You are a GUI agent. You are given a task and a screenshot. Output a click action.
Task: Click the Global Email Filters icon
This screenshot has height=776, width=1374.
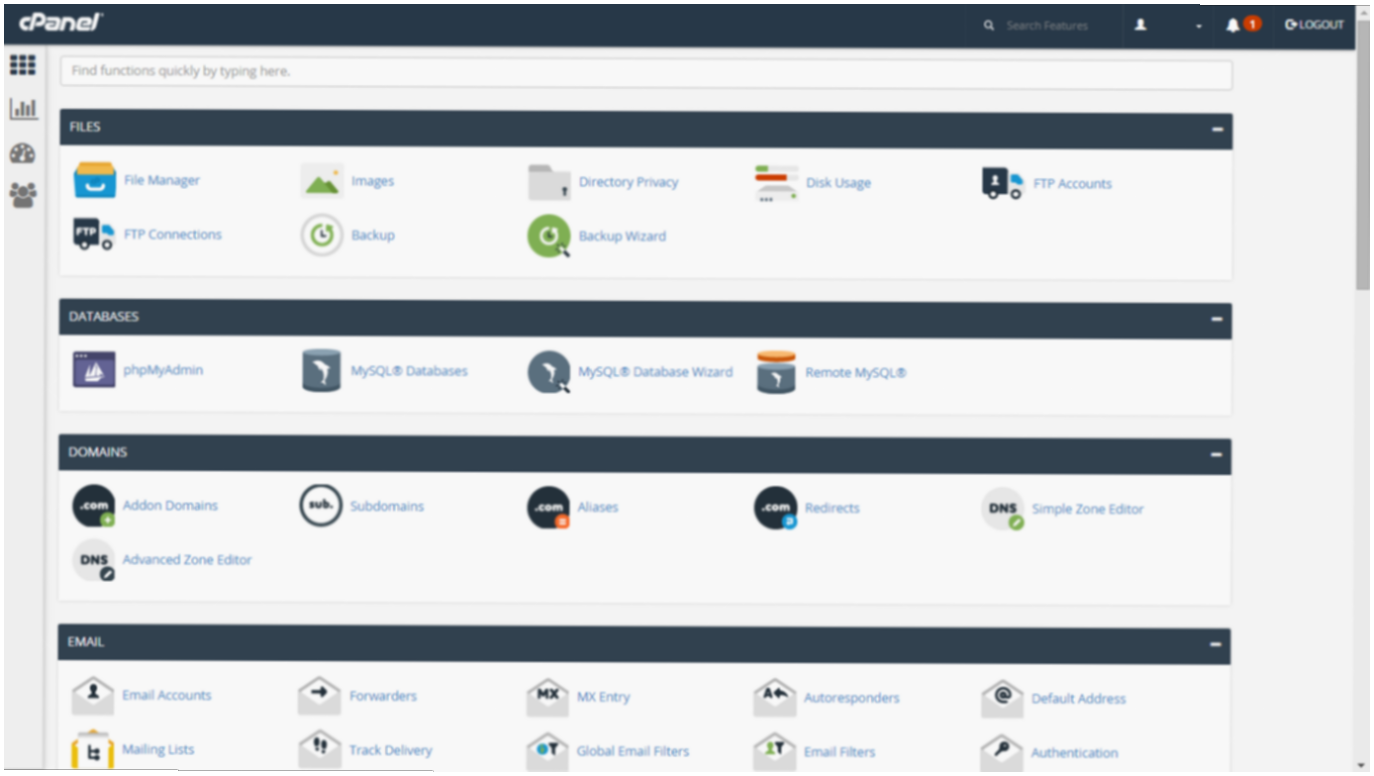(547, 751)
